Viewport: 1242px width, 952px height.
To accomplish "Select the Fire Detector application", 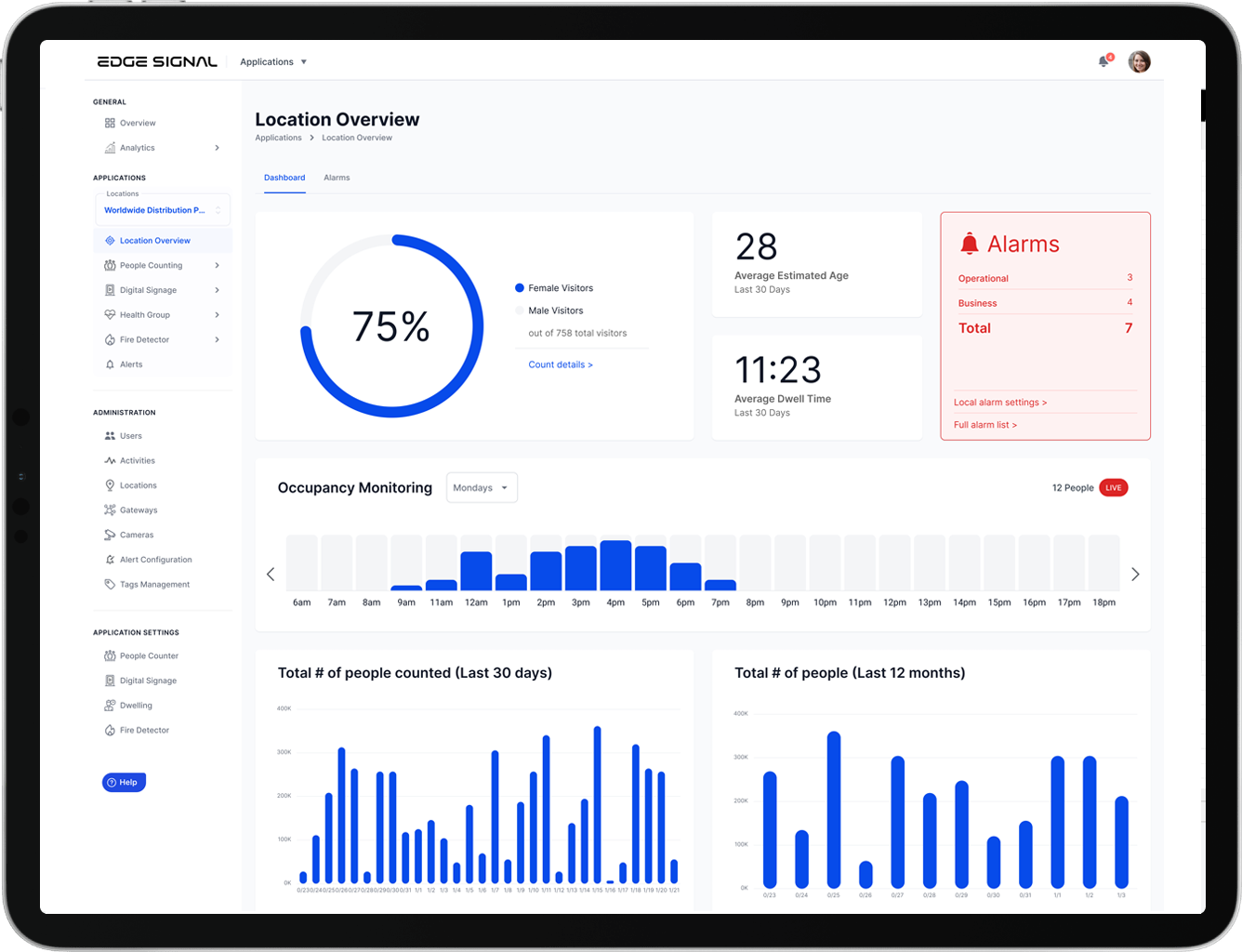I will click(144, 339).
